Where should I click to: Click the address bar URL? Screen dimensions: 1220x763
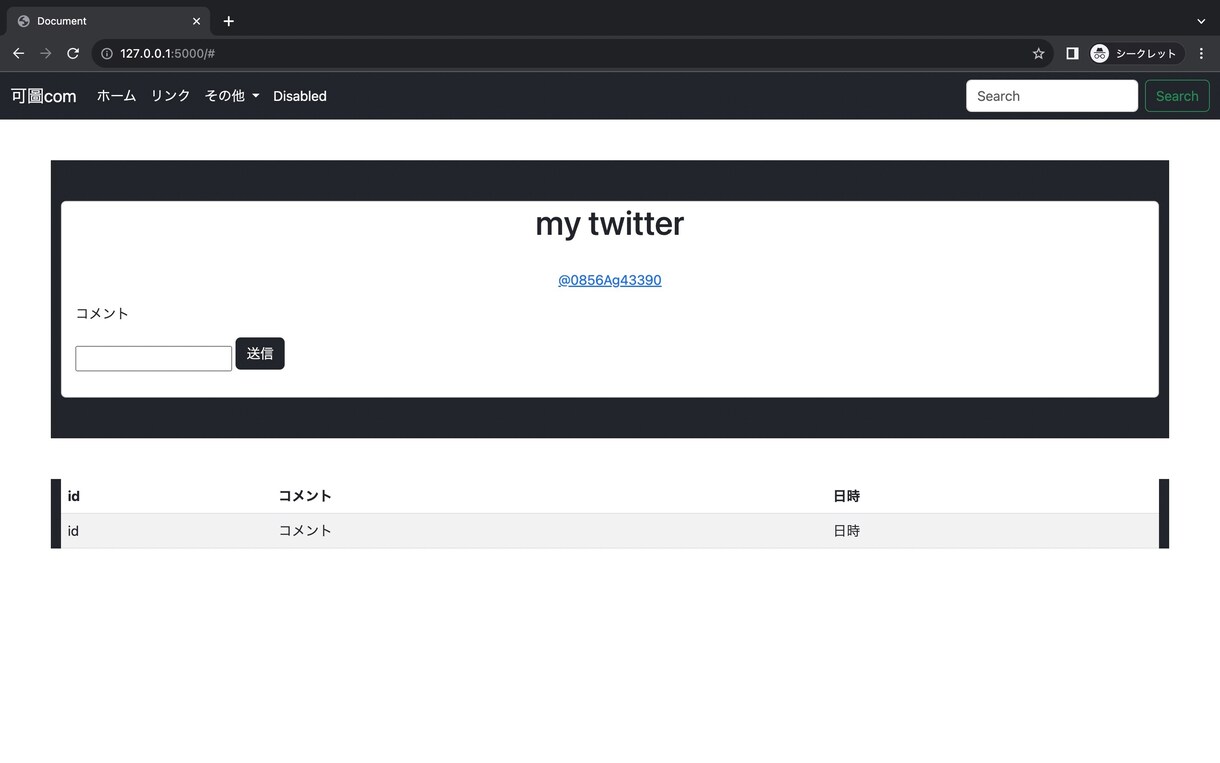pyautogui.click(x=167, y=54)
